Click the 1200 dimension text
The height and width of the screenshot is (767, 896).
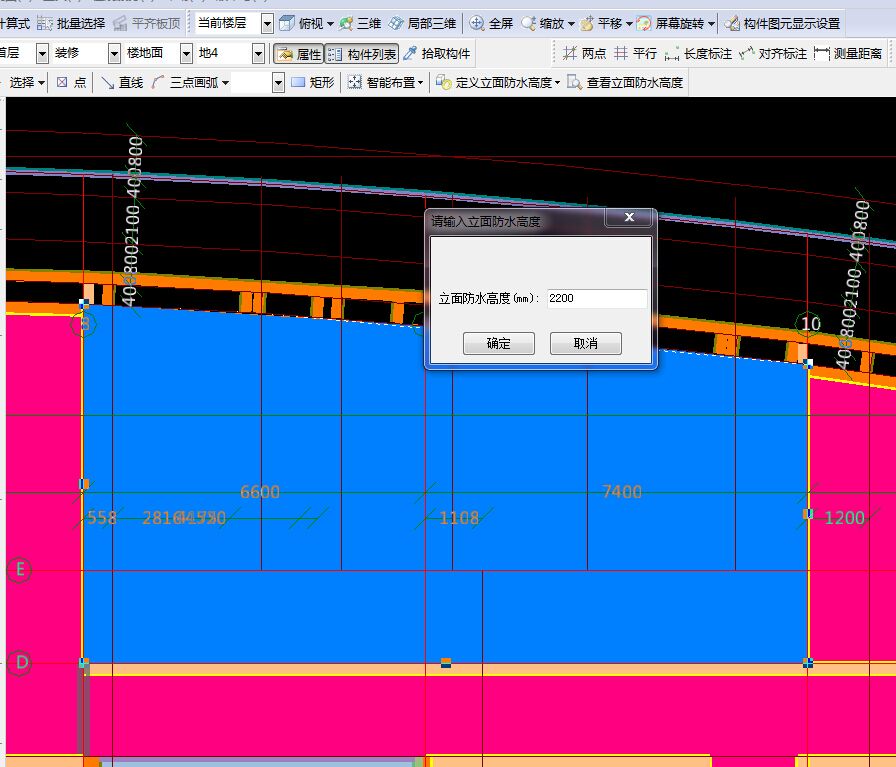click(x=845, y=518)
